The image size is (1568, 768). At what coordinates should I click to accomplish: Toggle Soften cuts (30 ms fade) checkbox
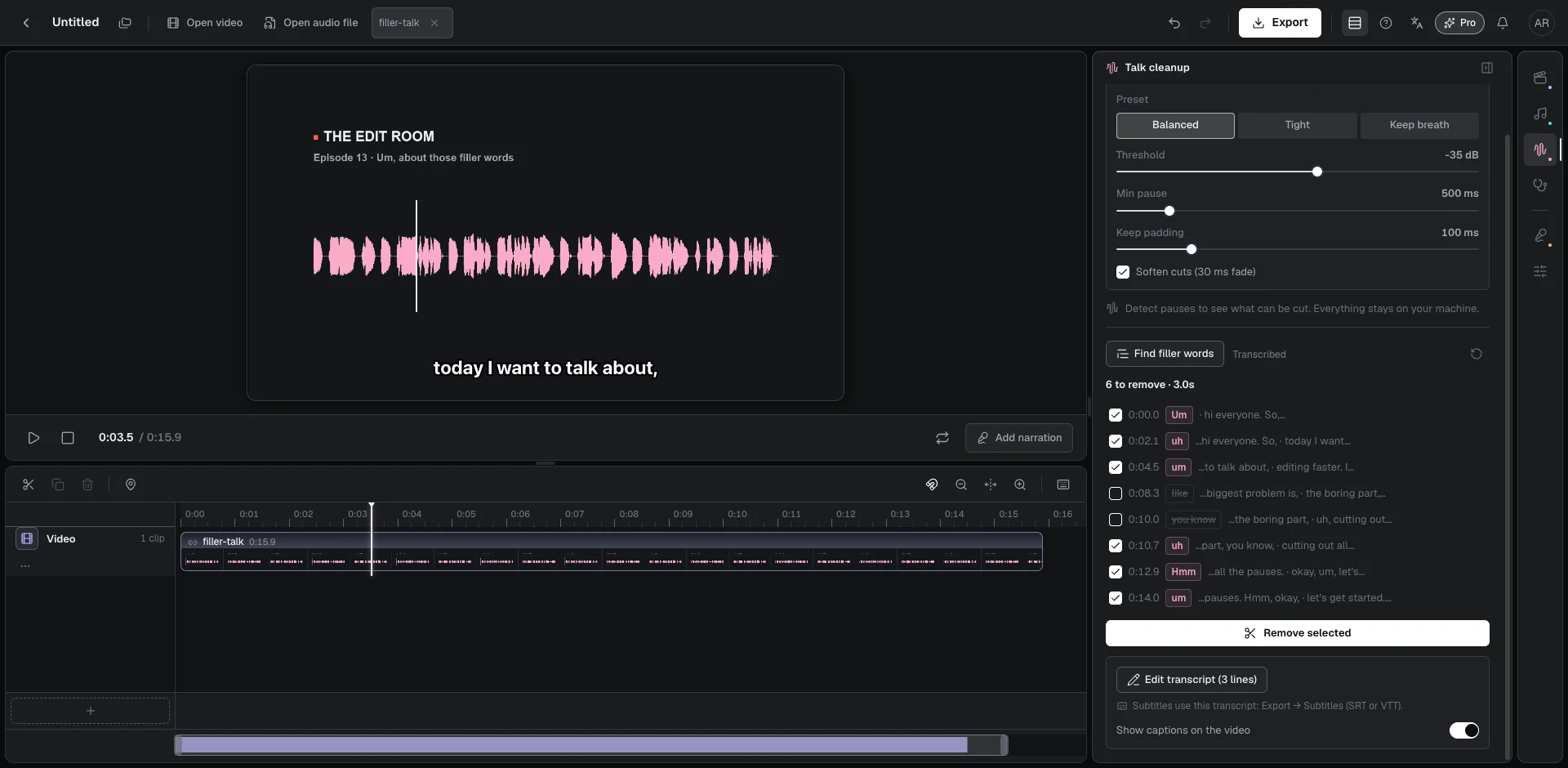[x=1123, y=272]
